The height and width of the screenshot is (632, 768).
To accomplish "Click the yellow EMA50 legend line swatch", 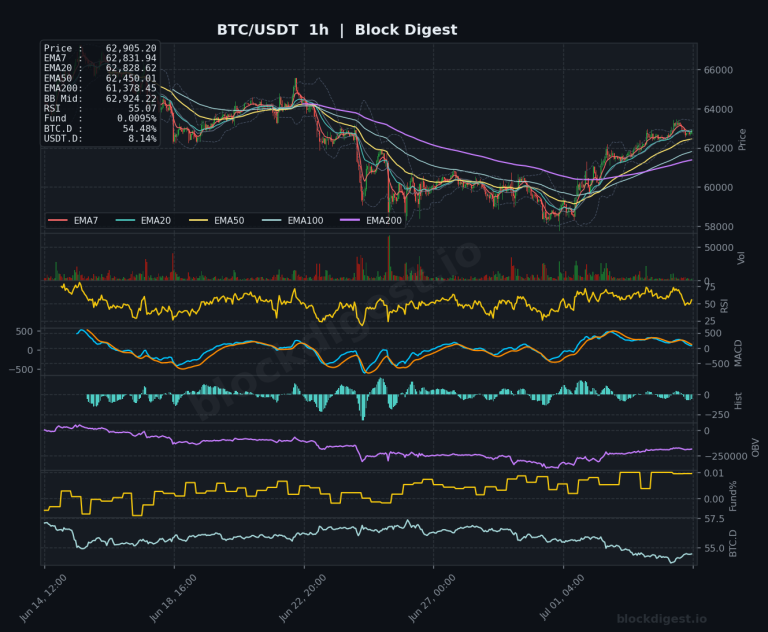I will [198, 220].
